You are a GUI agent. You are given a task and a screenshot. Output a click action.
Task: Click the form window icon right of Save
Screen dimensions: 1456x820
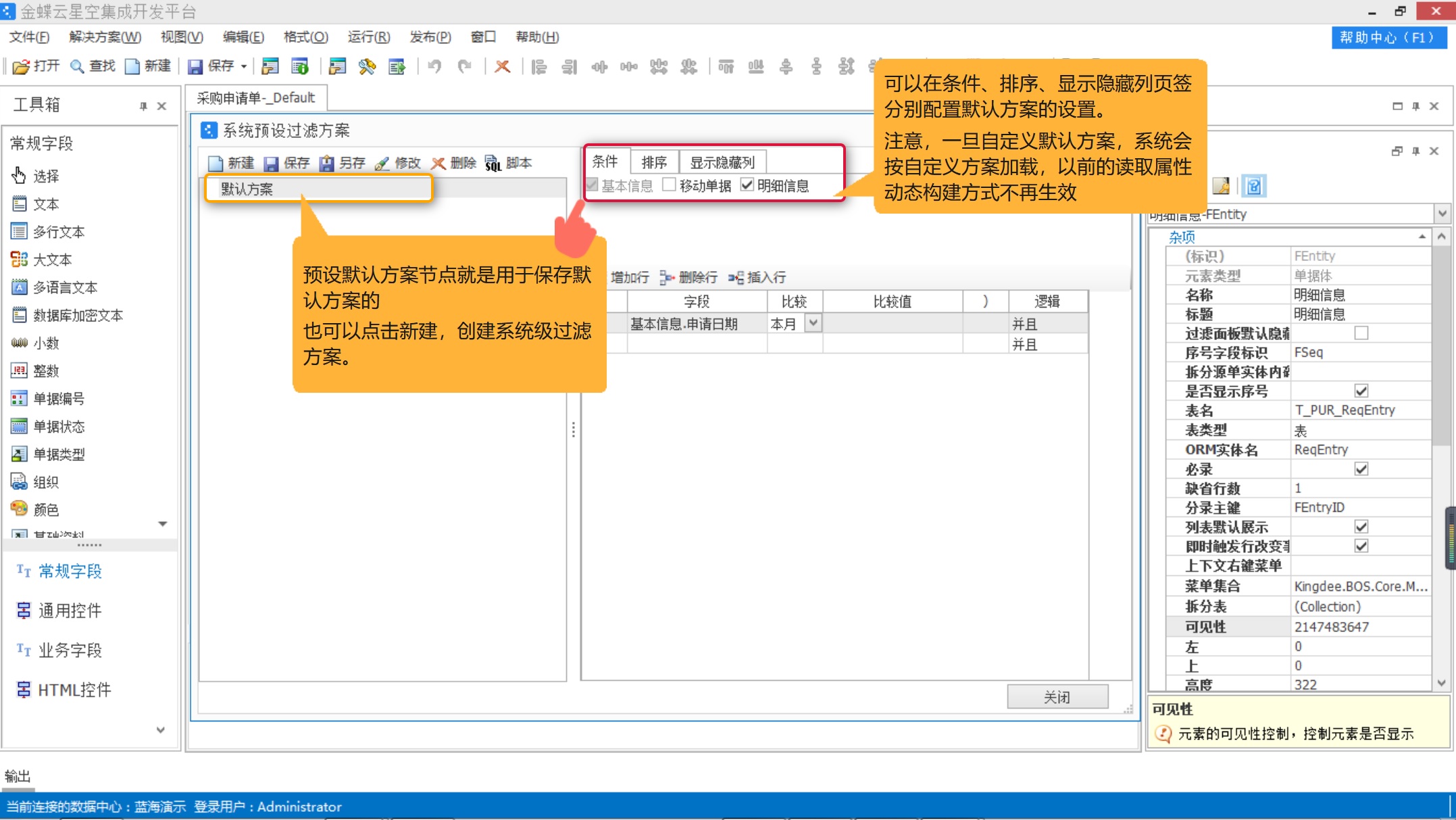270,66
